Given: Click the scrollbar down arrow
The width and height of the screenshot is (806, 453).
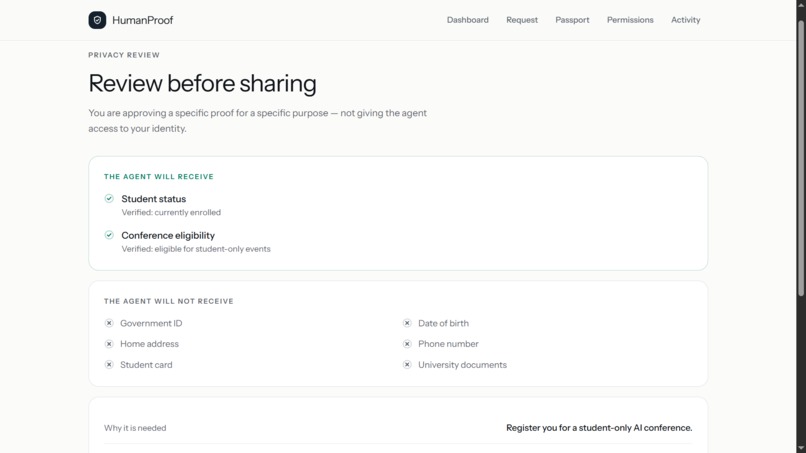Looking at the screenshot, I should point(801,449).
